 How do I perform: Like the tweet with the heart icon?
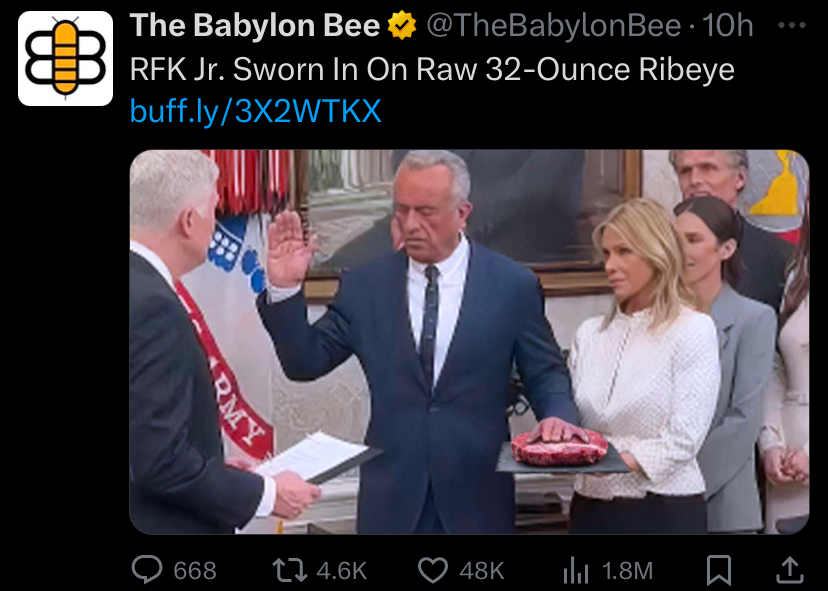(x=432, y=570)
